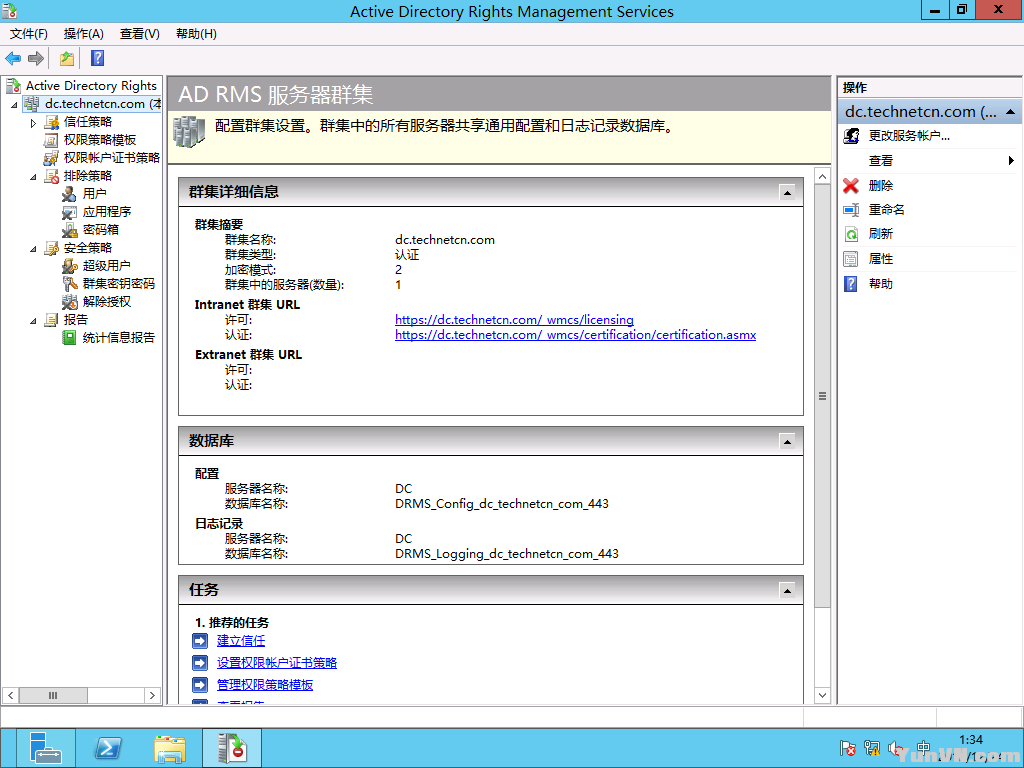1024x768 pixels.
Task: Click the Help question mark toolbar icon
Action: [97, 59]
